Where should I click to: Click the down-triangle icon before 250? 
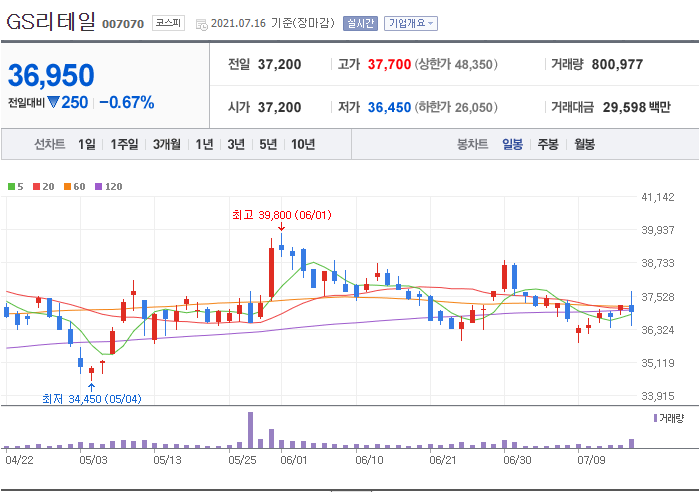(x=53, y=102)
